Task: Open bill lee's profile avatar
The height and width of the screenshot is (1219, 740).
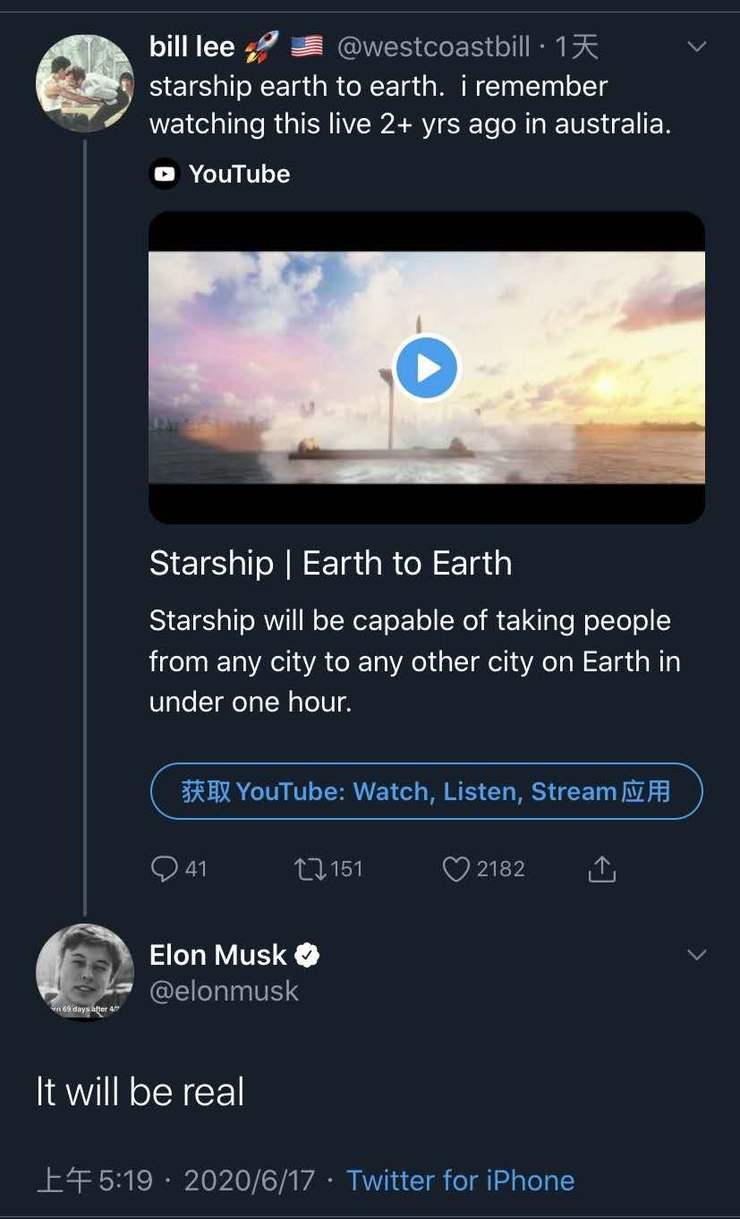Action: pyautogui.click(x=84, y=83)
